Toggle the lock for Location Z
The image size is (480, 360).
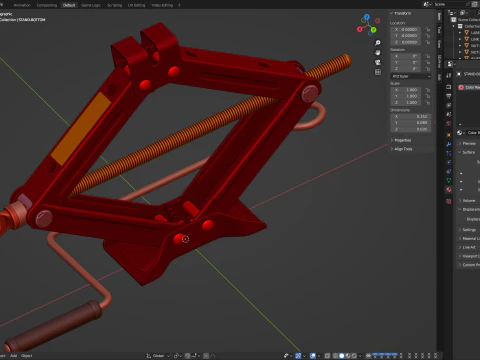[428, 42]
